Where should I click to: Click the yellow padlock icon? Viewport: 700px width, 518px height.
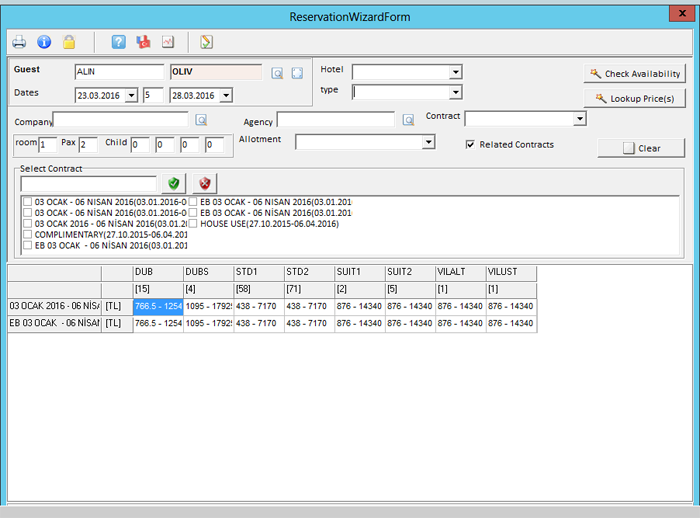69,42
